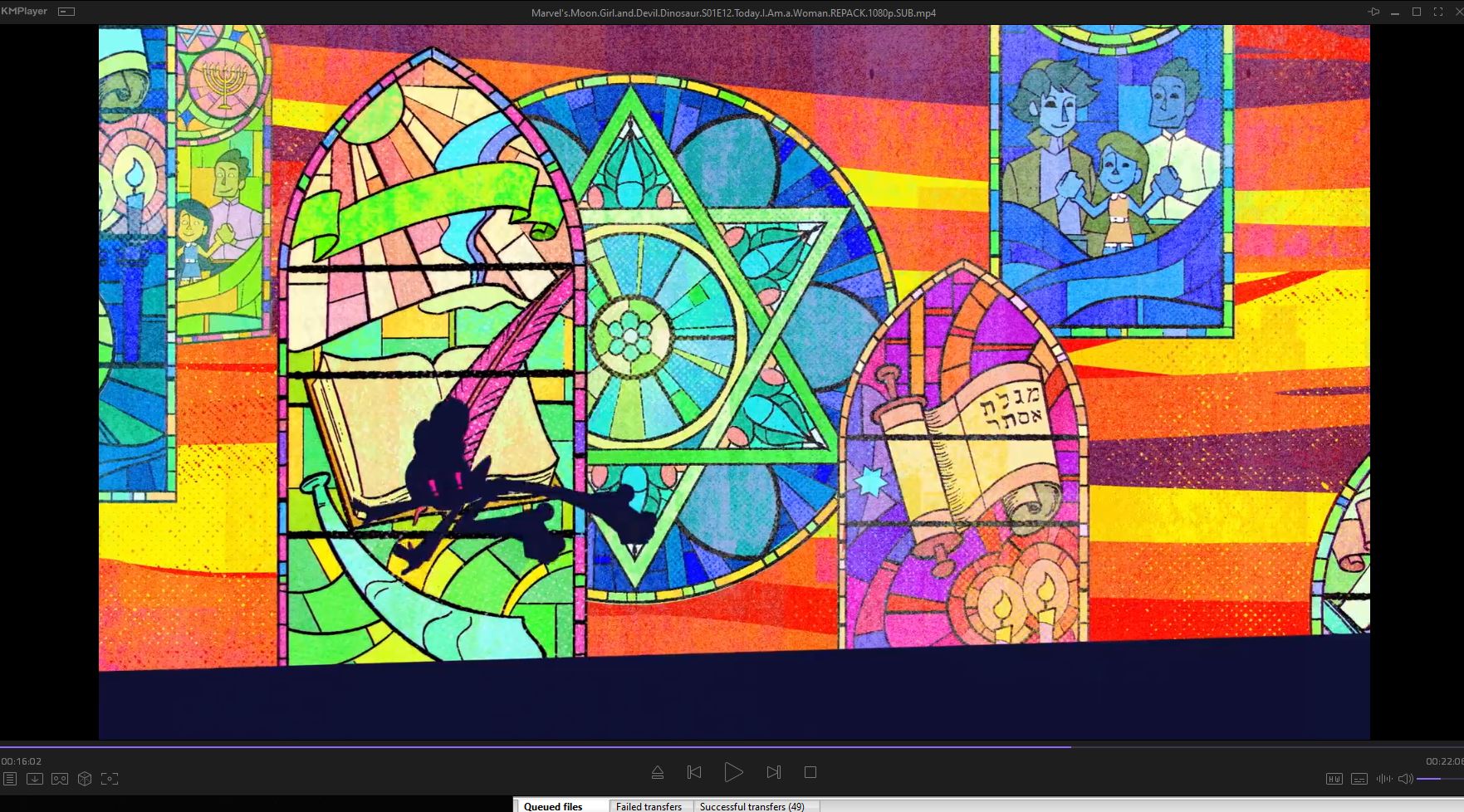Open the compact mode icon beside KMPlayer
The image size is (1464, 812).
coord(66,12)
